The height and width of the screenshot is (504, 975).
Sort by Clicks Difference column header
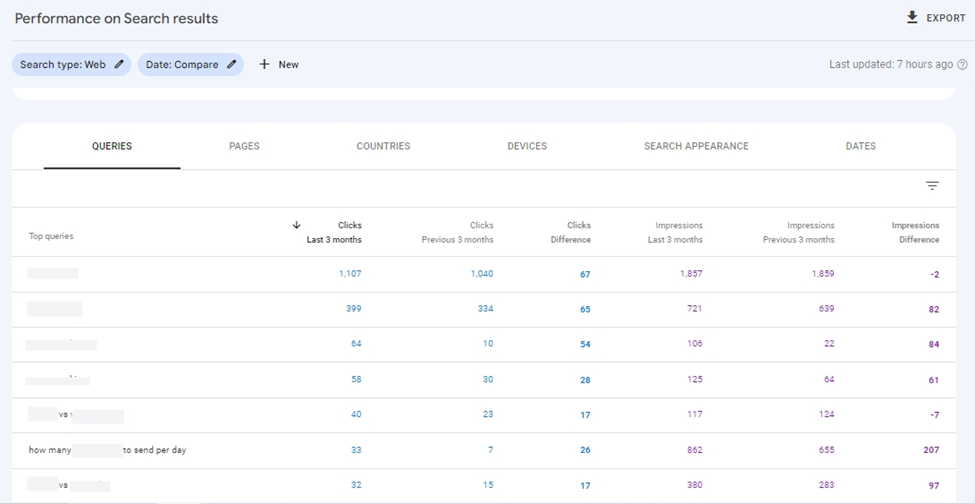point(571,232)
